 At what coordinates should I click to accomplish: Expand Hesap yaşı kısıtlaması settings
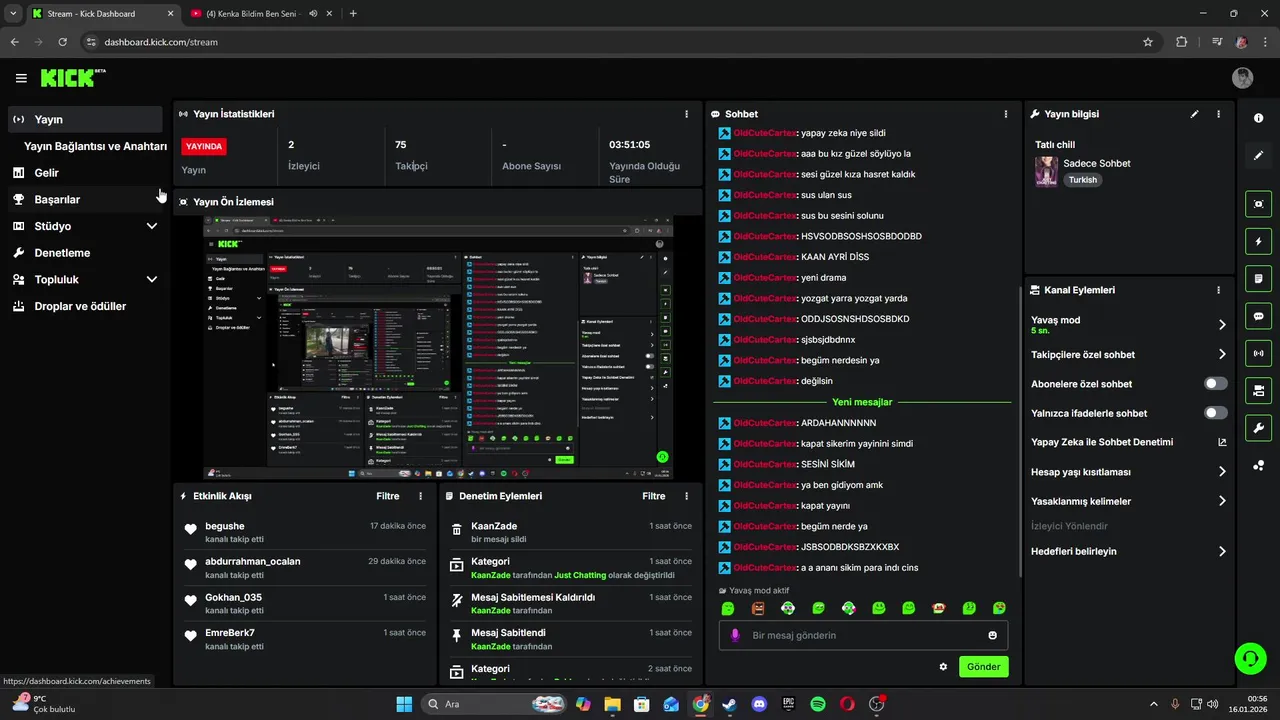1221,471
